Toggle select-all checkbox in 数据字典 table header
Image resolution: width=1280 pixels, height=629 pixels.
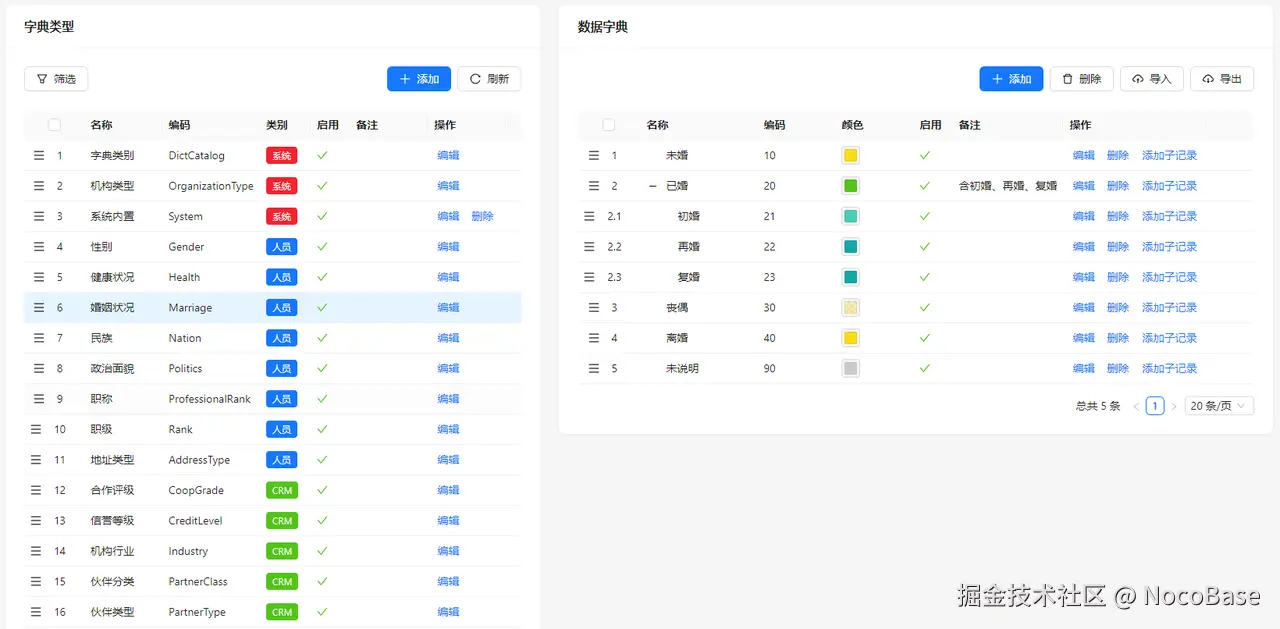pyautogui.click(x=609, y=125)
